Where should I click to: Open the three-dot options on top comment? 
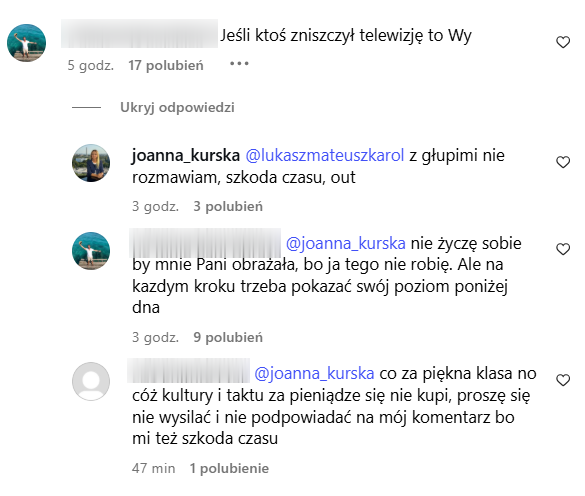click(x=239, y=64)
